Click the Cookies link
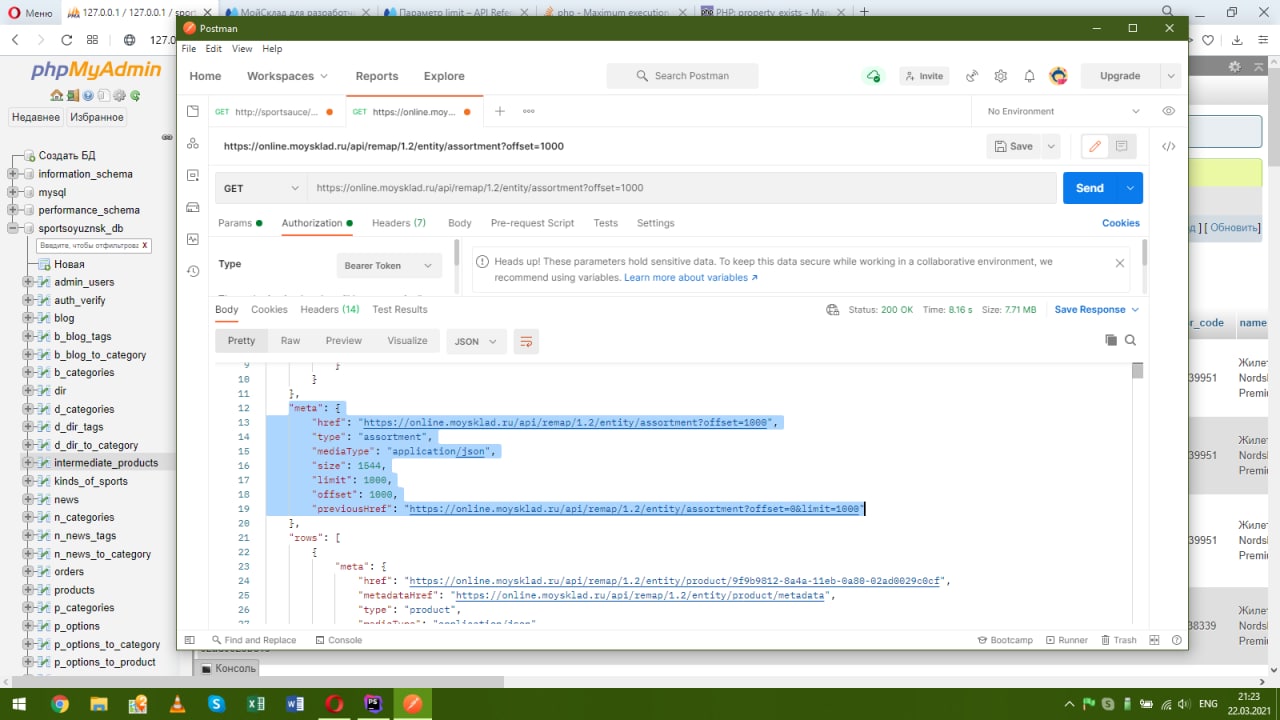 (x=1121, y=223)
